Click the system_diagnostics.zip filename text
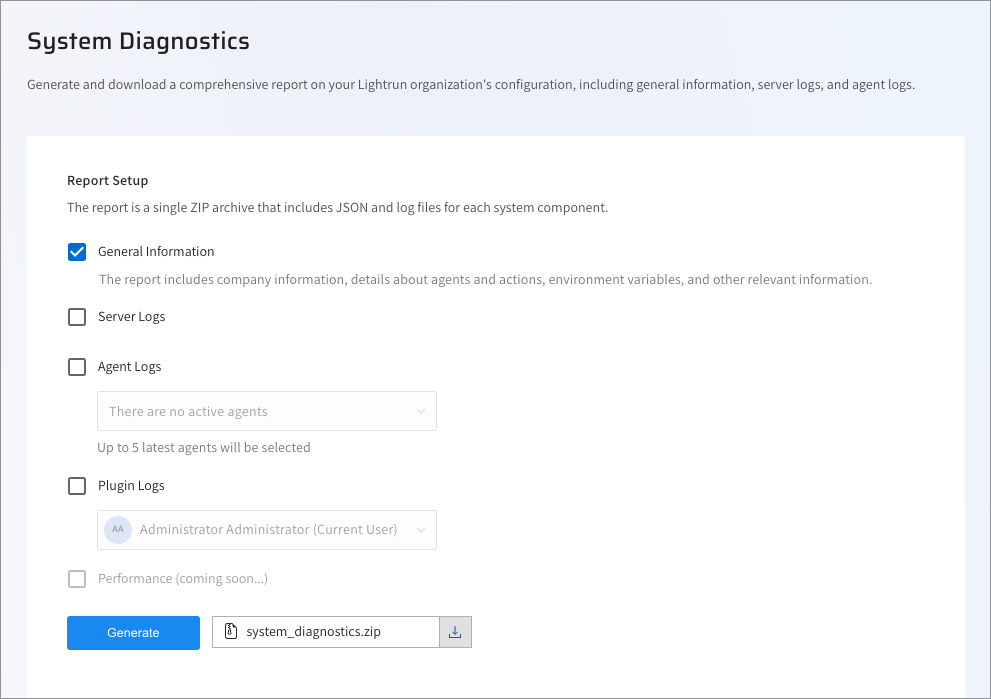 tap(313, 632)
